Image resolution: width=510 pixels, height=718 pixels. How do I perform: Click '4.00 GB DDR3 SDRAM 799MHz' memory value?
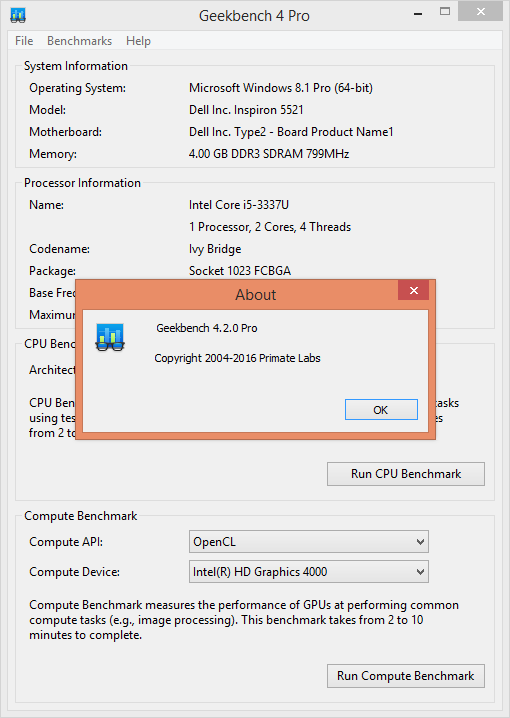pyautogui.click(x=269, y=154)
